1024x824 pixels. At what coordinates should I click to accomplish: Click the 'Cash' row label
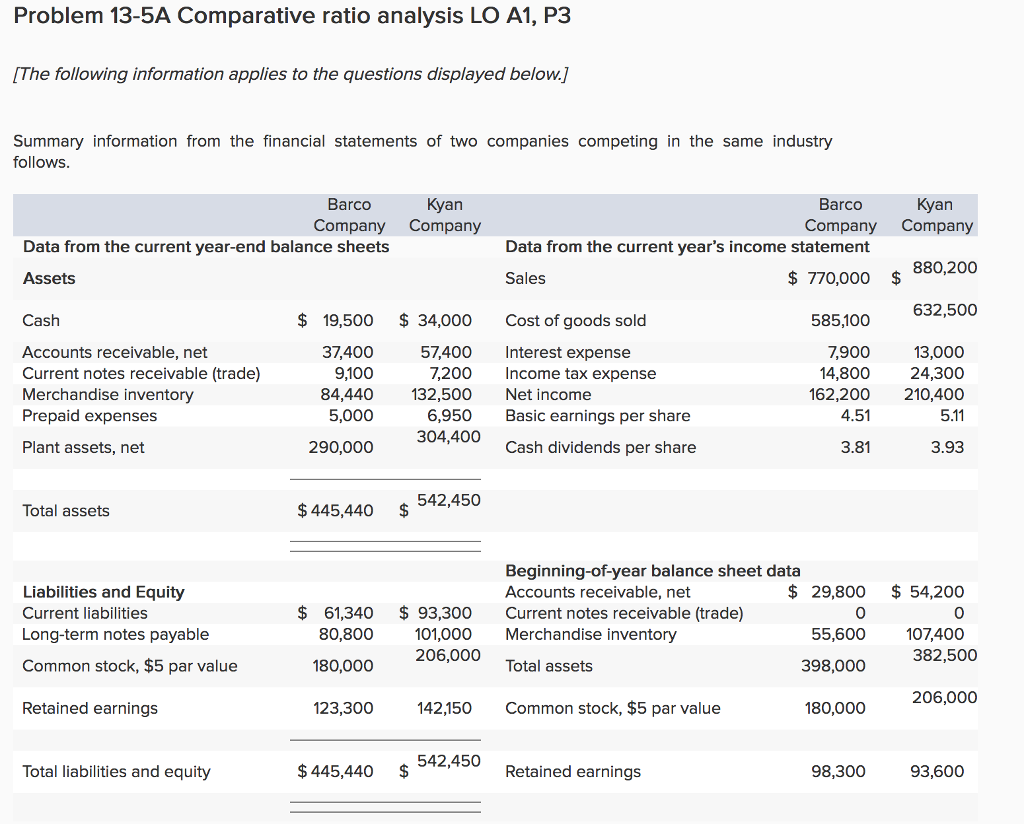tap(41, 320)
